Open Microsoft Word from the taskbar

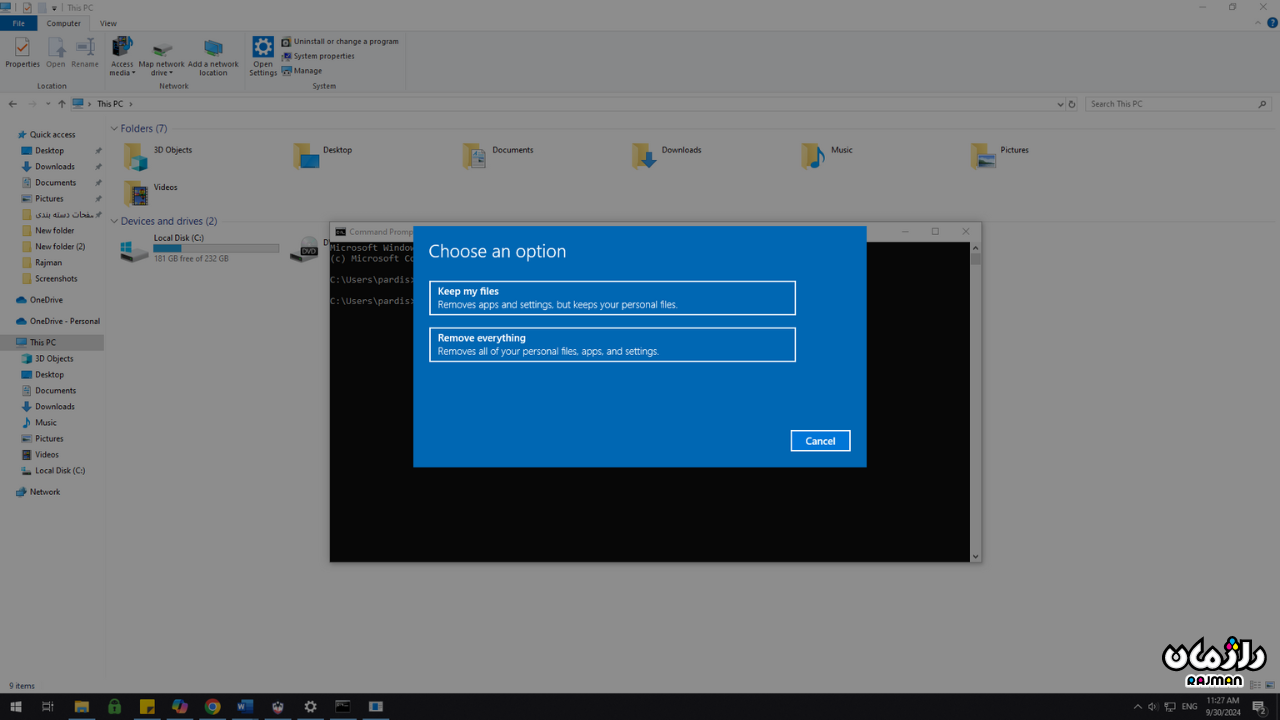point(245,707)
